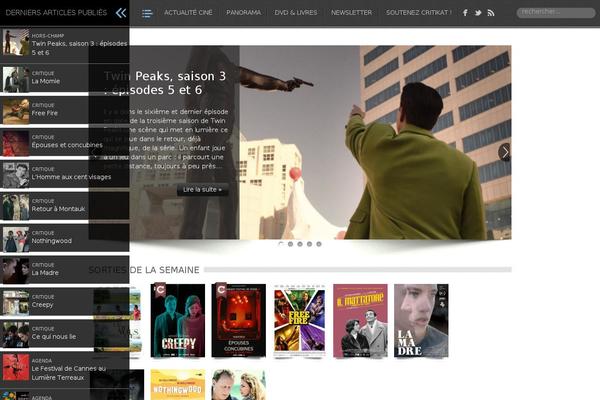Click the Festival de Cannes red thumbnail
The width and height of the screenshot is (600, 400).
tap(16, 367)
